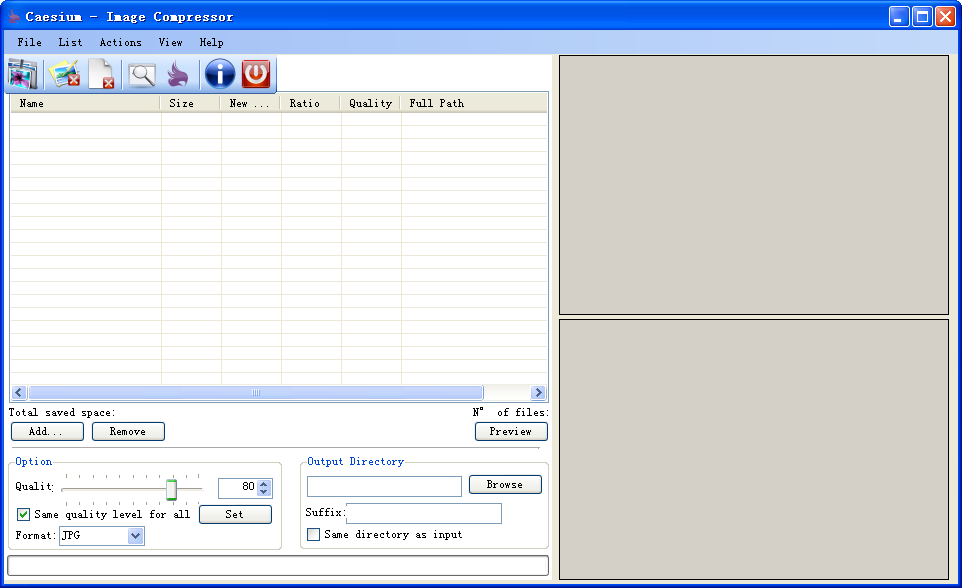Click the lower compressed image preview pane

click(754, 449)
